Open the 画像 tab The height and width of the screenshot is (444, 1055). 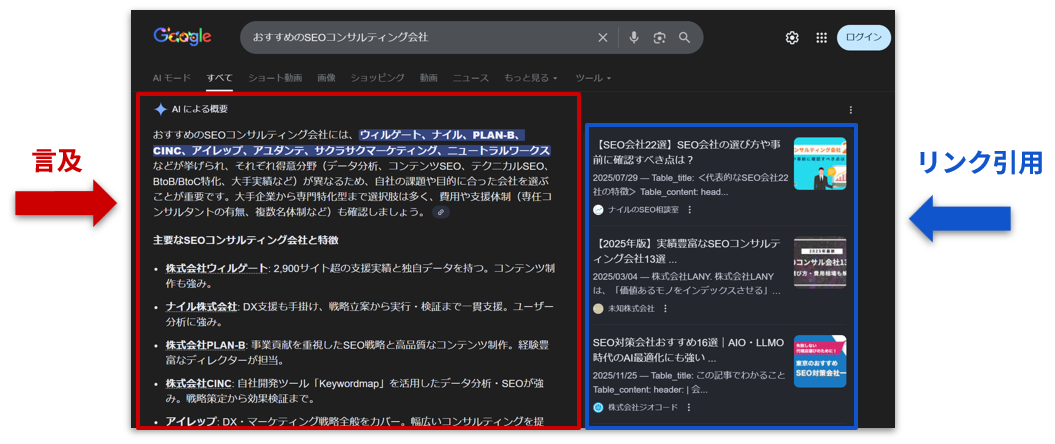tap(326, 78)
